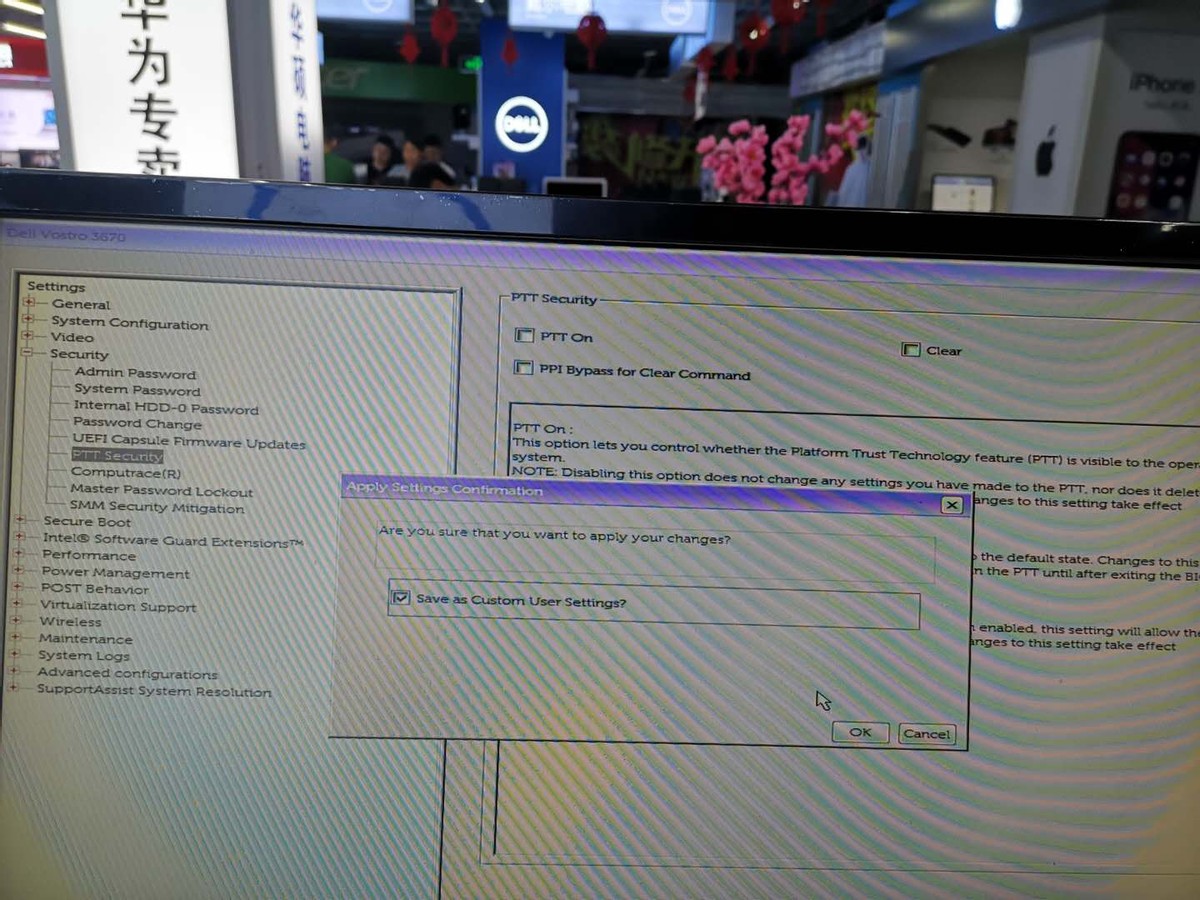Open Computrace(R) setting
Viewport: 1200px width, 900px height.
click(x=126, y=473)
